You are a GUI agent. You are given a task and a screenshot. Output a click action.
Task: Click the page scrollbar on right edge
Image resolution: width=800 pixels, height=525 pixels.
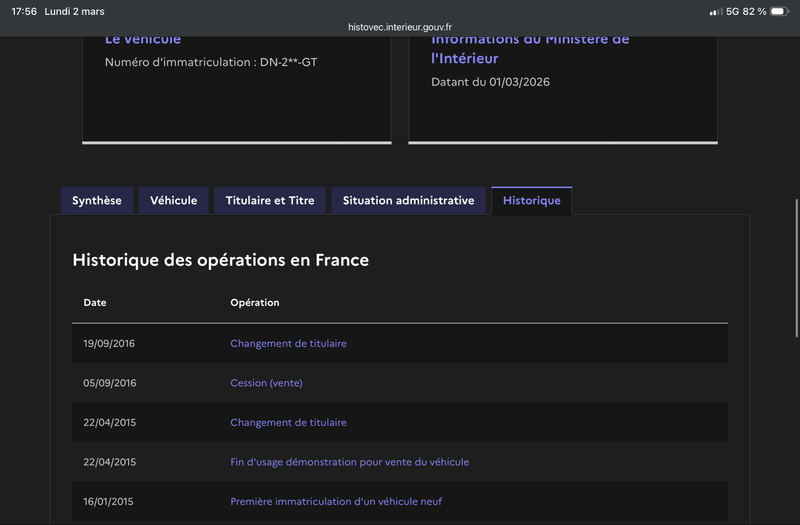(x=796, y=260)
